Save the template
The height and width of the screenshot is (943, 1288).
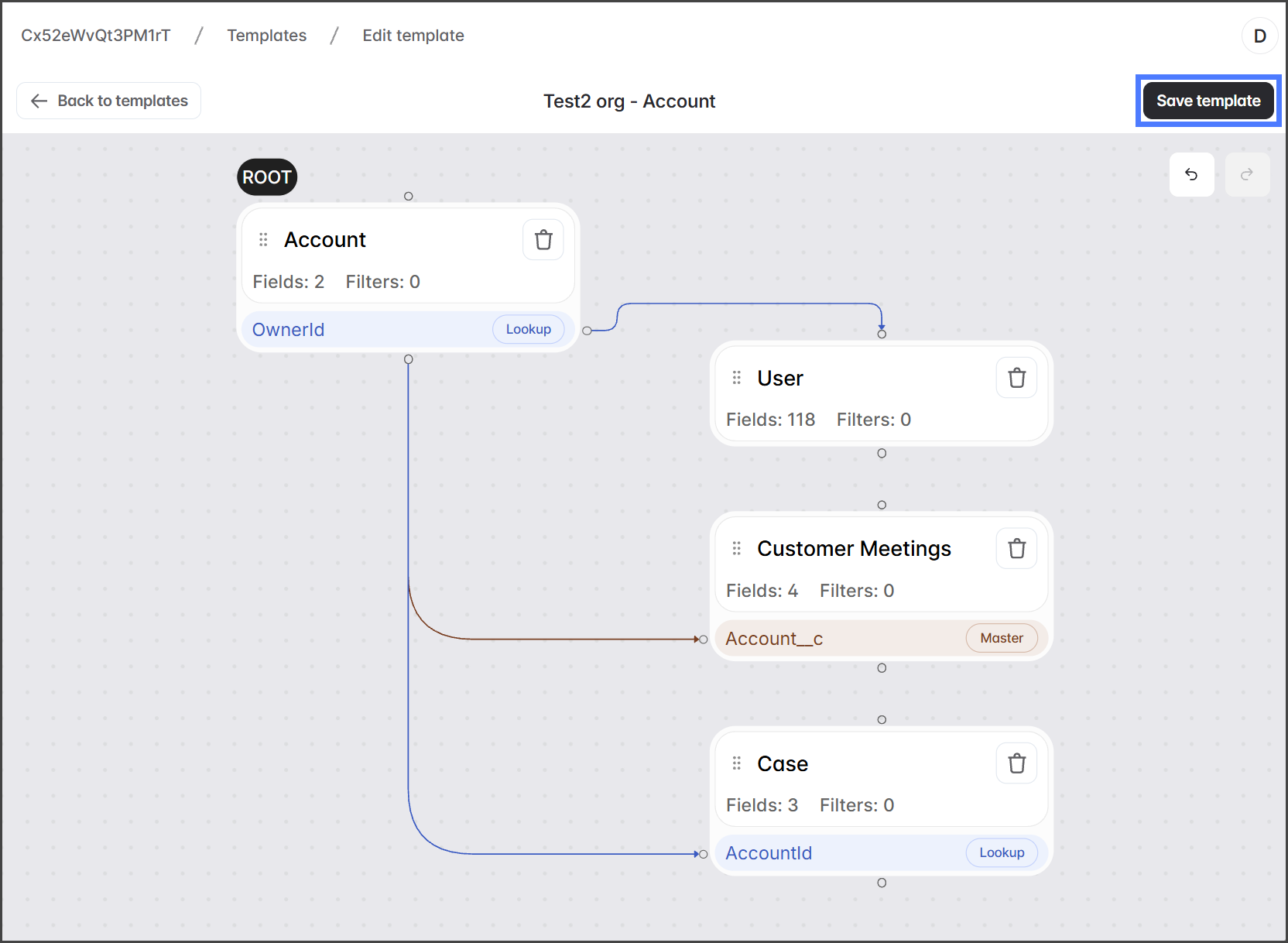pos(1208,101)
